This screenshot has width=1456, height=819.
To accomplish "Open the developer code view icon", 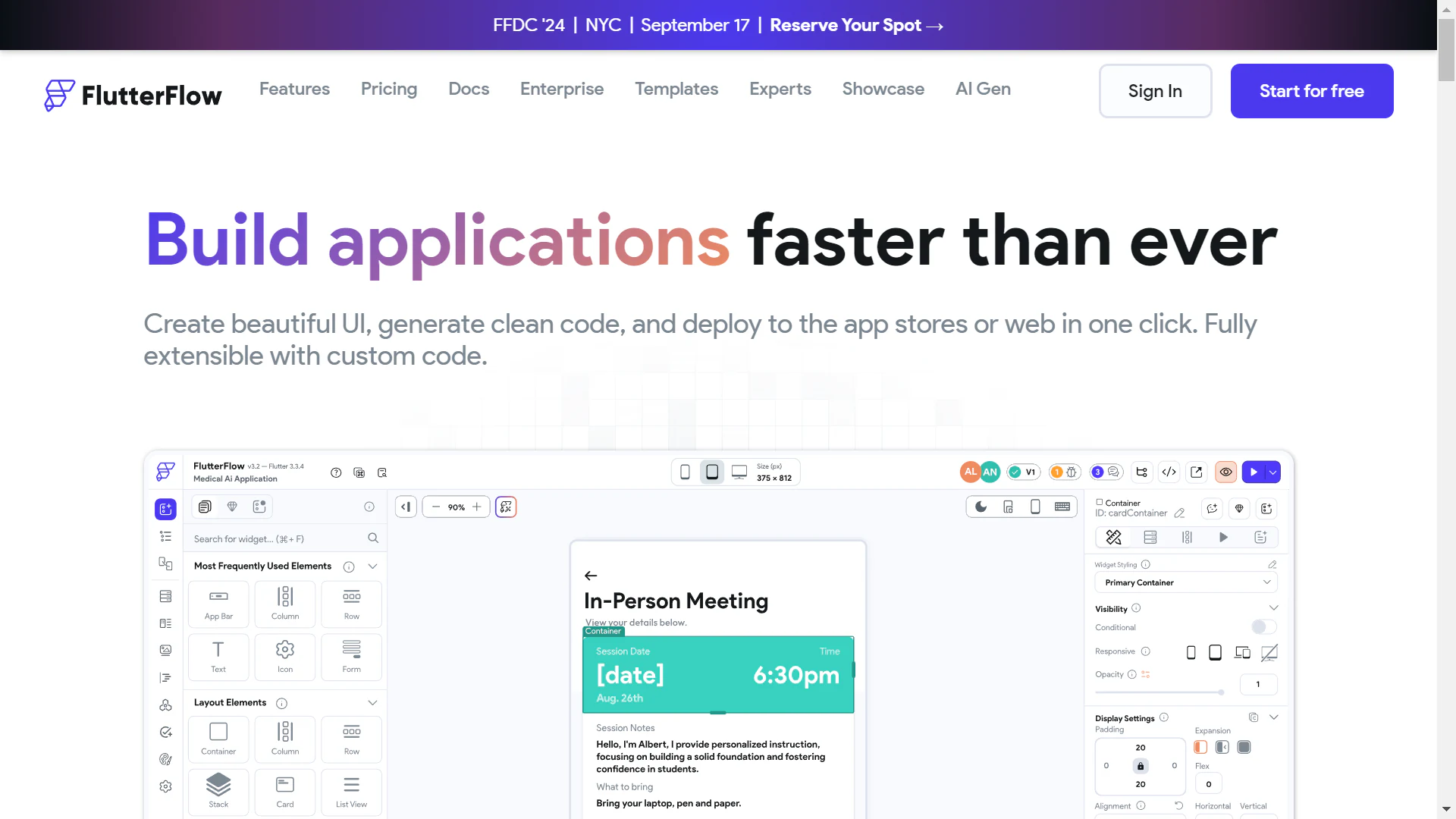I will point(1169,472).
